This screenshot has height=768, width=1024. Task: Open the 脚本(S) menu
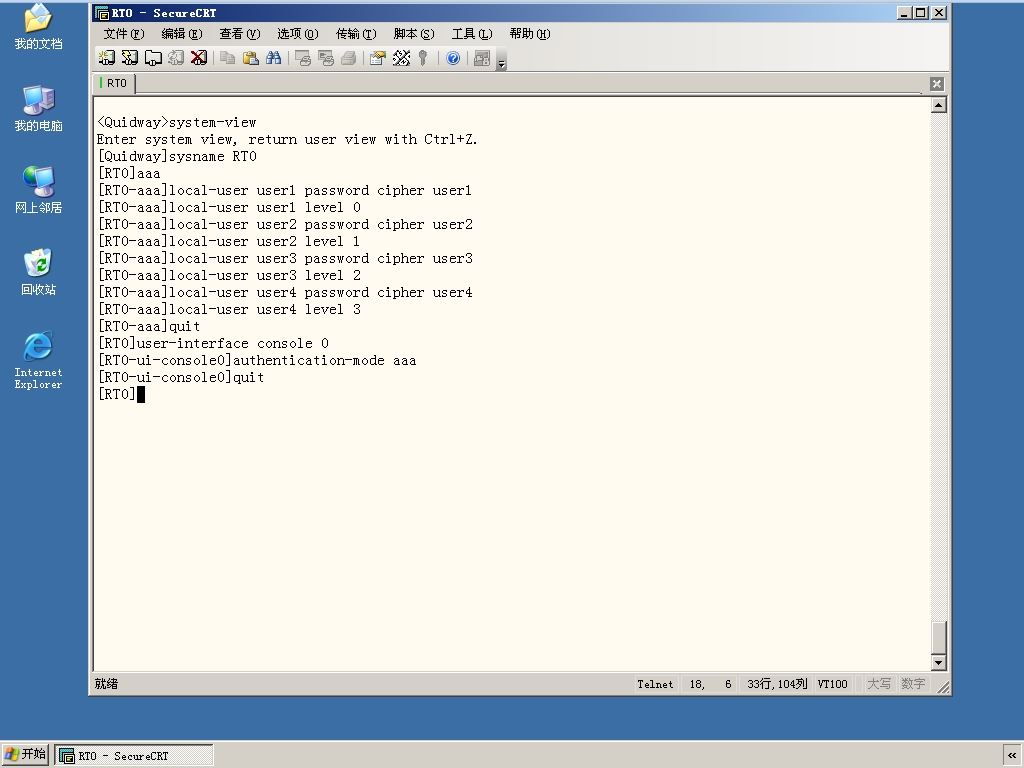[414, 34]
